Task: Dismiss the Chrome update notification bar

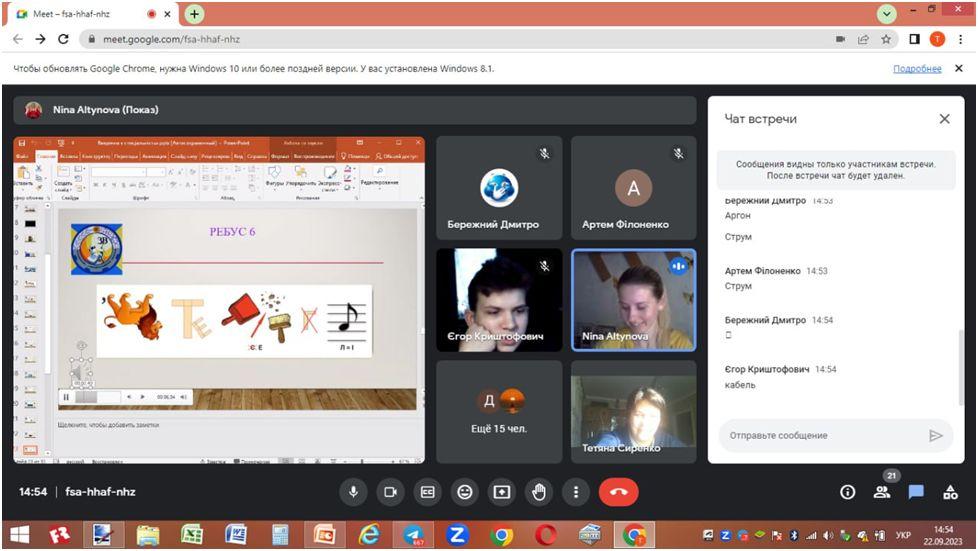Action: [959, 69]
